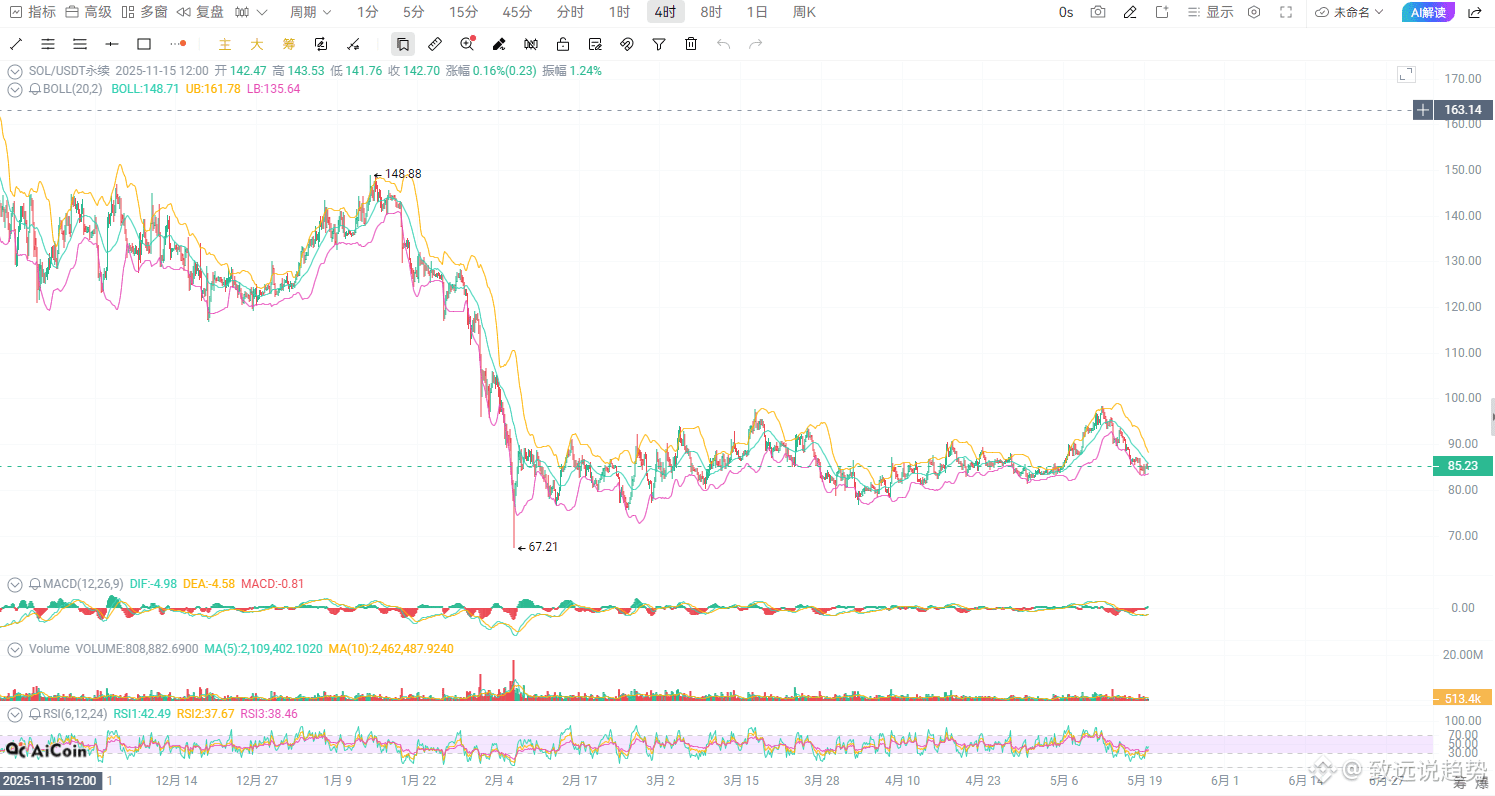This screenshot has width=1495, height=796.
Task: Click the funnel filter icon
Action: click(x=659, y=44)
